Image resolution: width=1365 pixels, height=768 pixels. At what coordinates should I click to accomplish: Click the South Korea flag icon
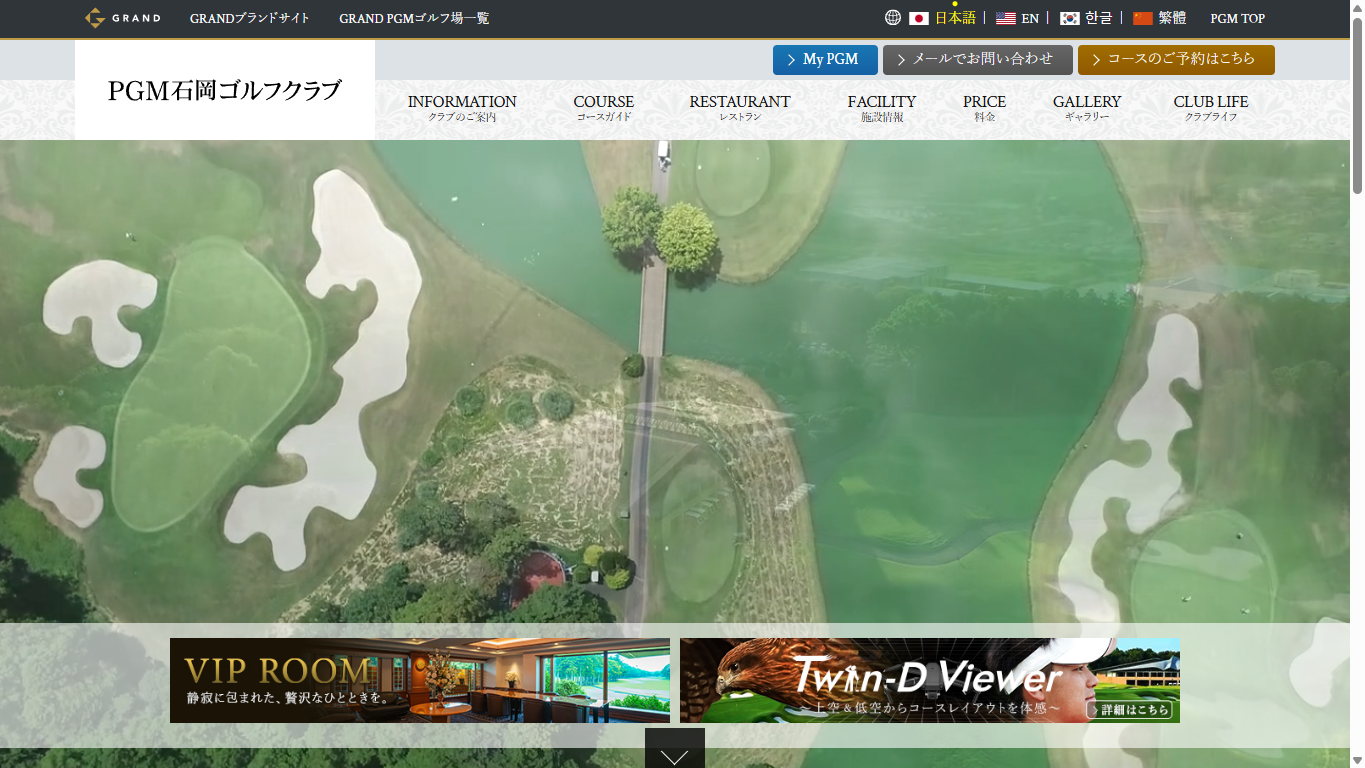[x=1070, y=18]
